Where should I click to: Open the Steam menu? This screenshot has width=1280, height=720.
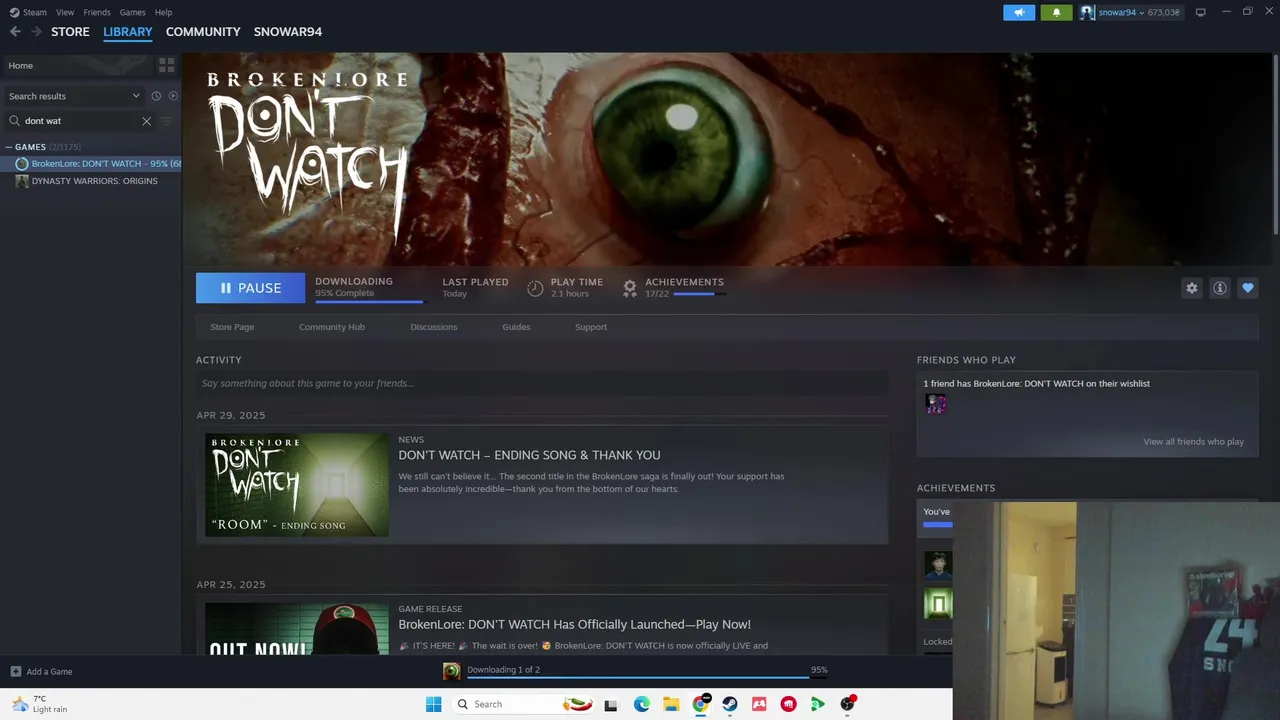click(x=28, y=12)
